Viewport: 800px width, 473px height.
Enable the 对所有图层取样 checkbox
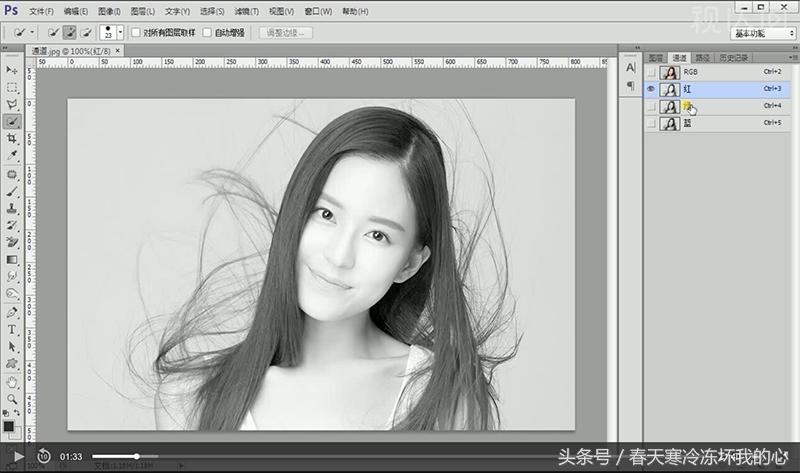coord(137,32)
